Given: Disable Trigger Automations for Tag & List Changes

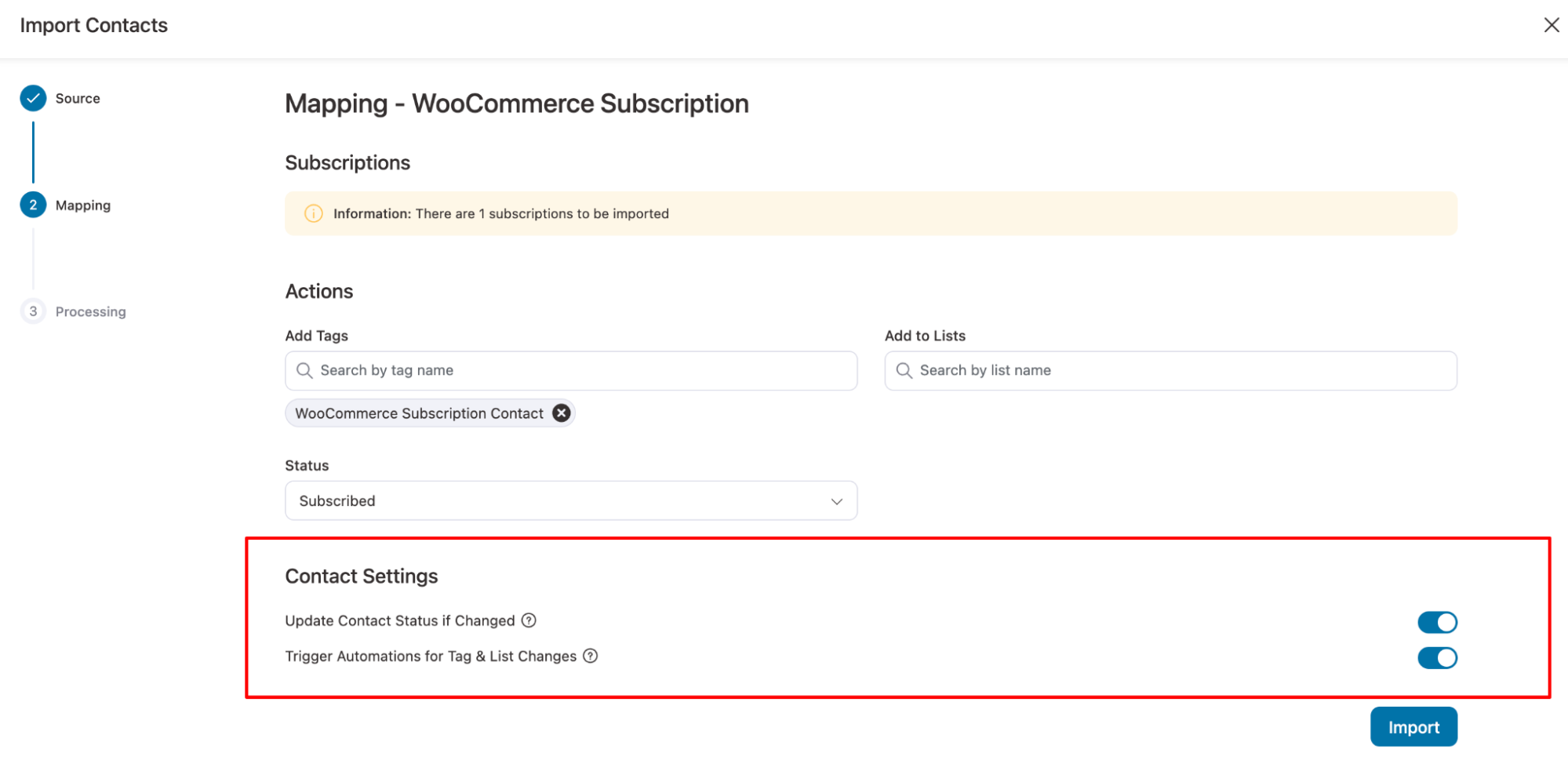Looking at the screenshot, I should click(x=1437, y=657).
